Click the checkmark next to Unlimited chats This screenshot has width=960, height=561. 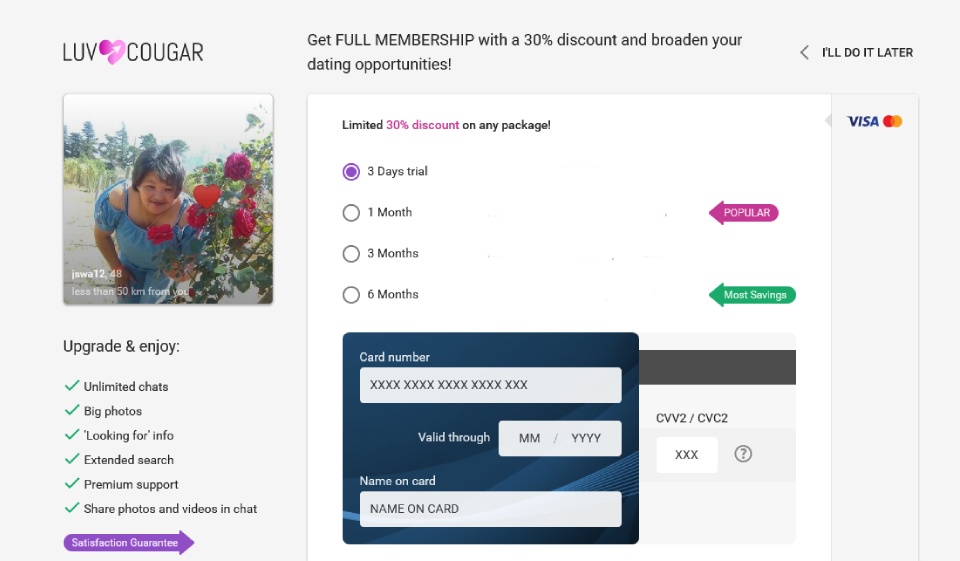pyautogui.click(x=72, y=386)
